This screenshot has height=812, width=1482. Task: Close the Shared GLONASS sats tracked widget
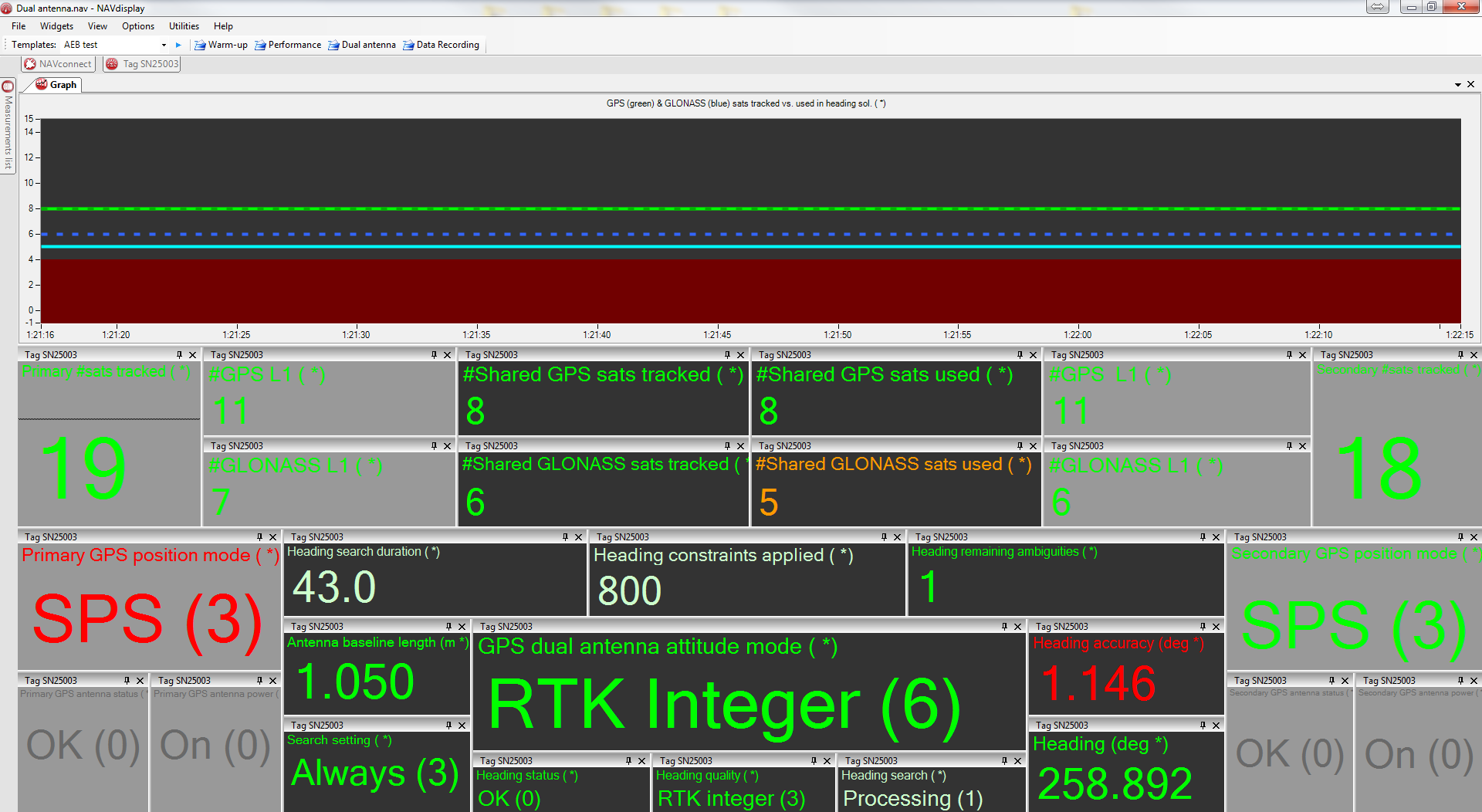(x=740, y=446)
